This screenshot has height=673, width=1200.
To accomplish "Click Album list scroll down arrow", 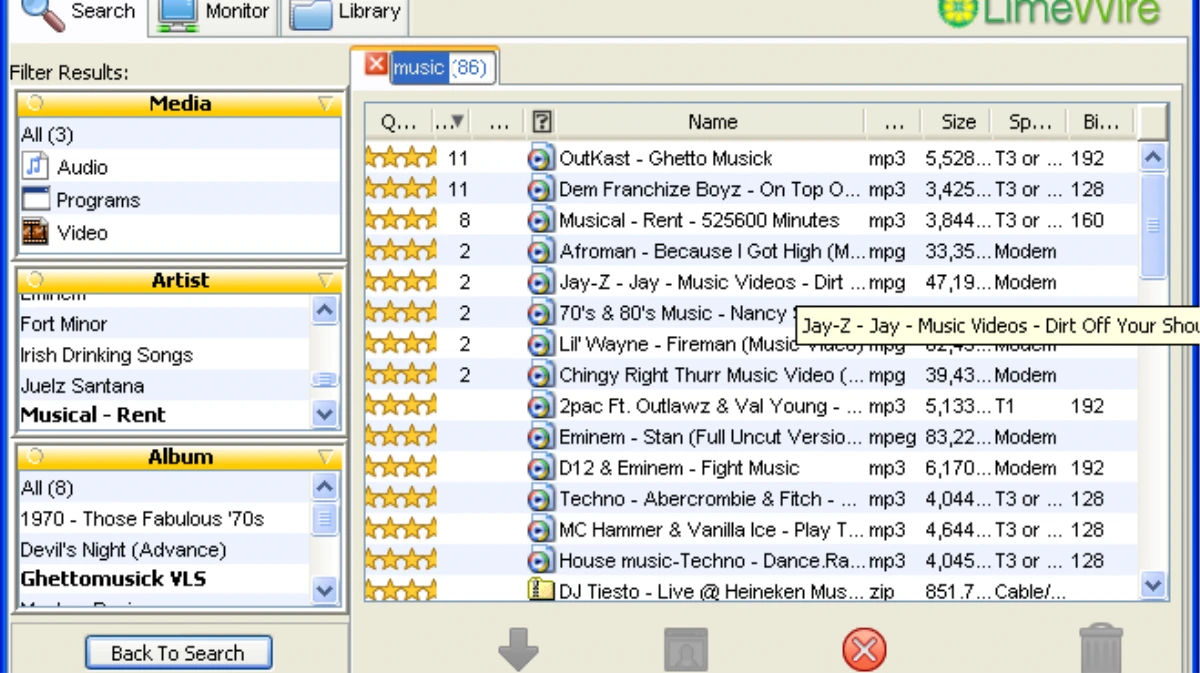I will (x=325, y=590).
